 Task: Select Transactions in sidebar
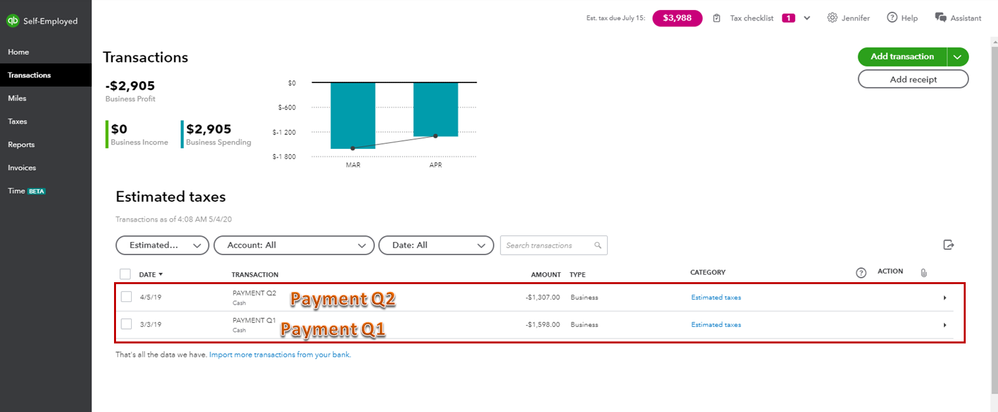(x=46, y=75)
